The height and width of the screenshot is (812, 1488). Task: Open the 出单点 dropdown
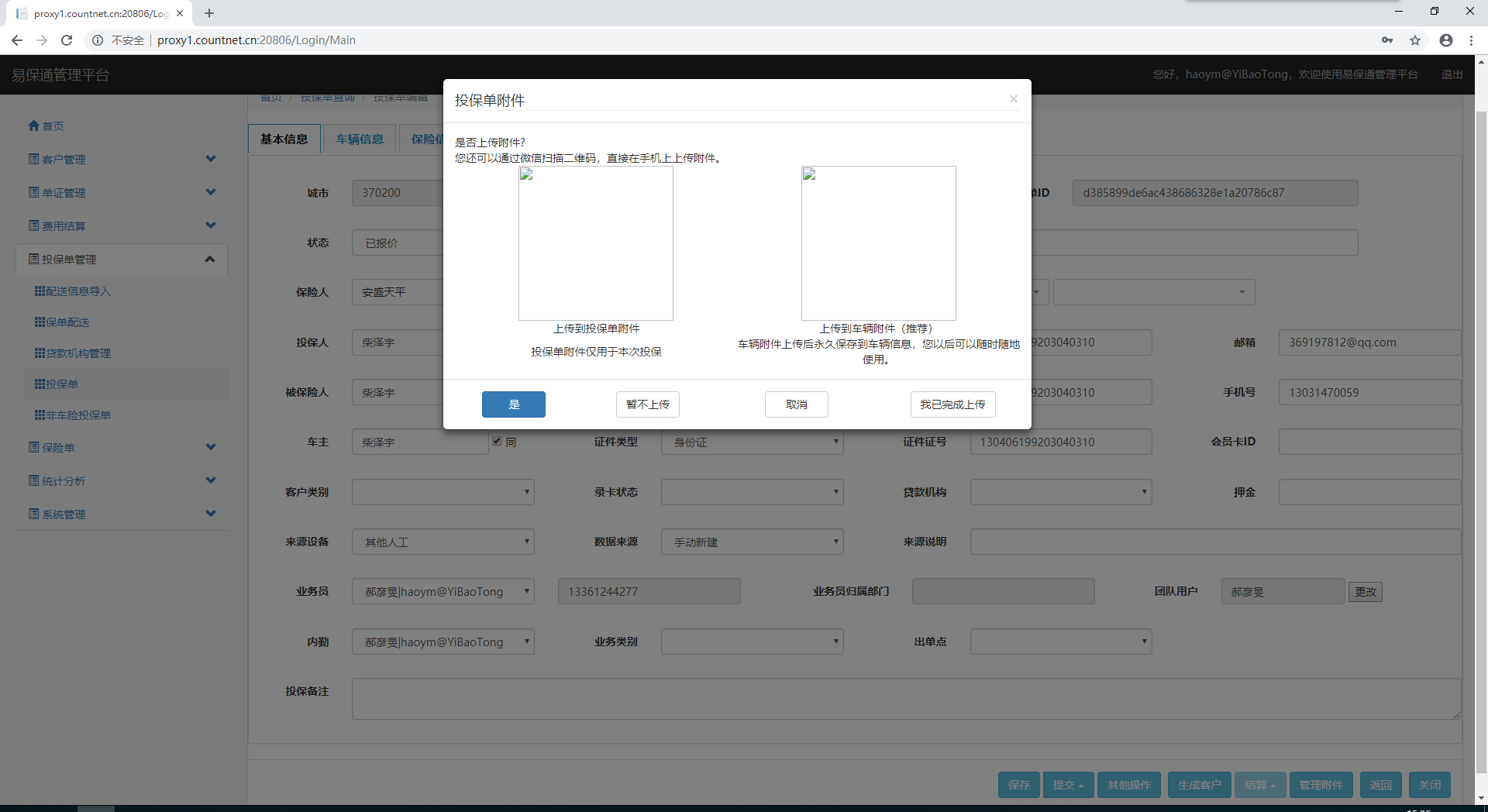pyautogui.click(x=1061, y=642)
